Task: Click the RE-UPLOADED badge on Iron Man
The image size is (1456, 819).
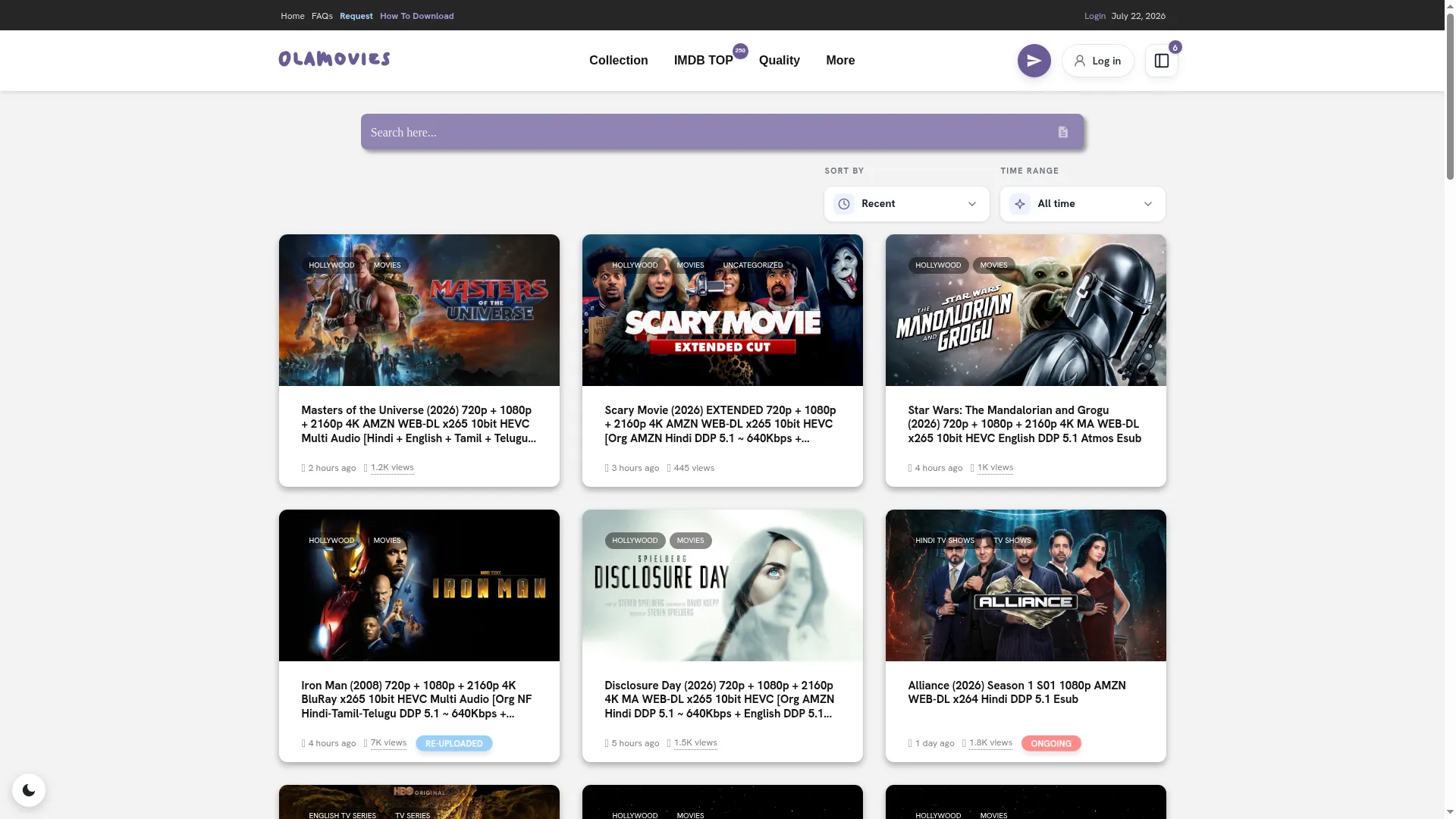Action: click(x=453, y=744)
